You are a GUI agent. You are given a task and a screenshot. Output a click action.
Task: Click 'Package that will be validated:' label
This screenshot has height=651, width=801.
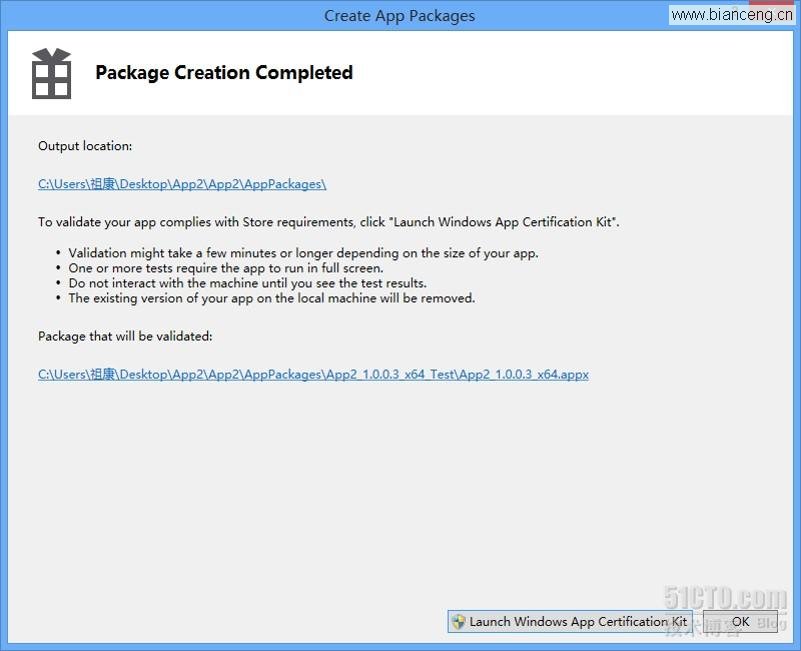(125, 336)
